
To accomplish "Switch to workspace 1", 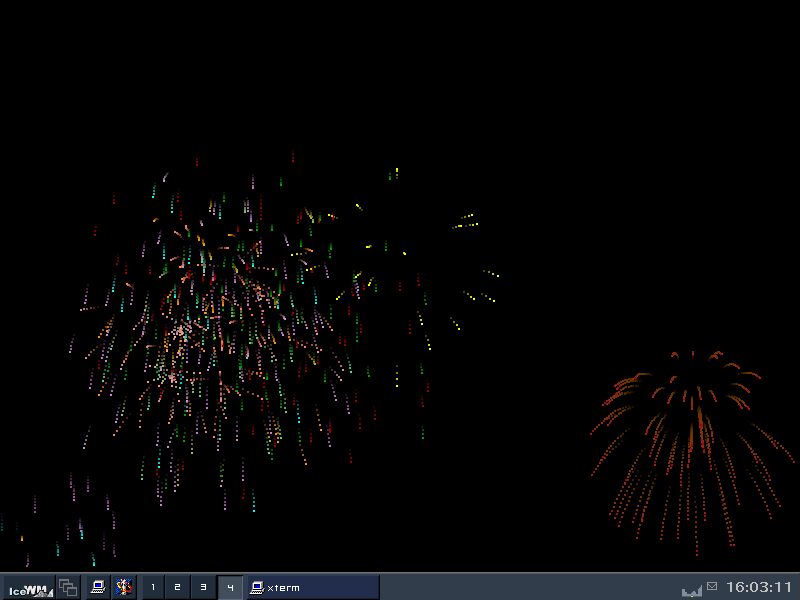I will click(x=153, y=588).
